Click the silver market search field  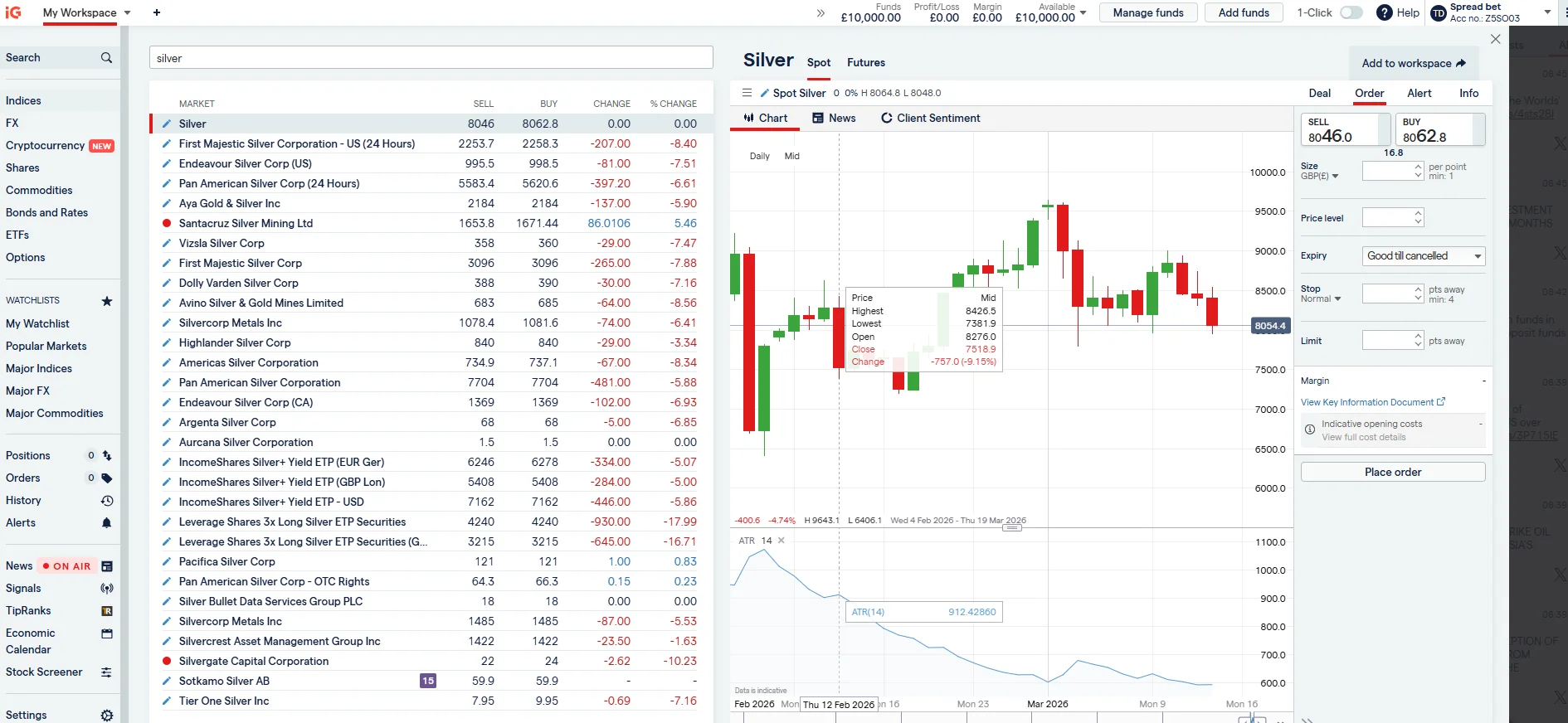click(431, 58)
